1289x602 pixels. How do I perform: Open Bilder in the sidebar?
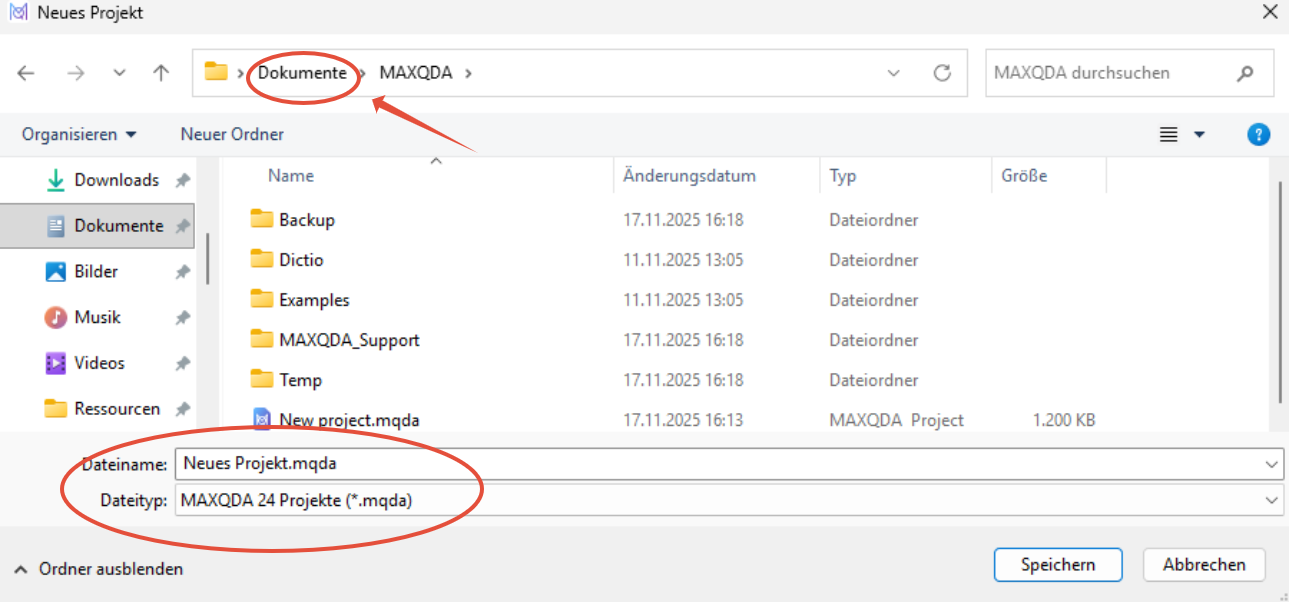pyautogui.click(x=96, y=271)
